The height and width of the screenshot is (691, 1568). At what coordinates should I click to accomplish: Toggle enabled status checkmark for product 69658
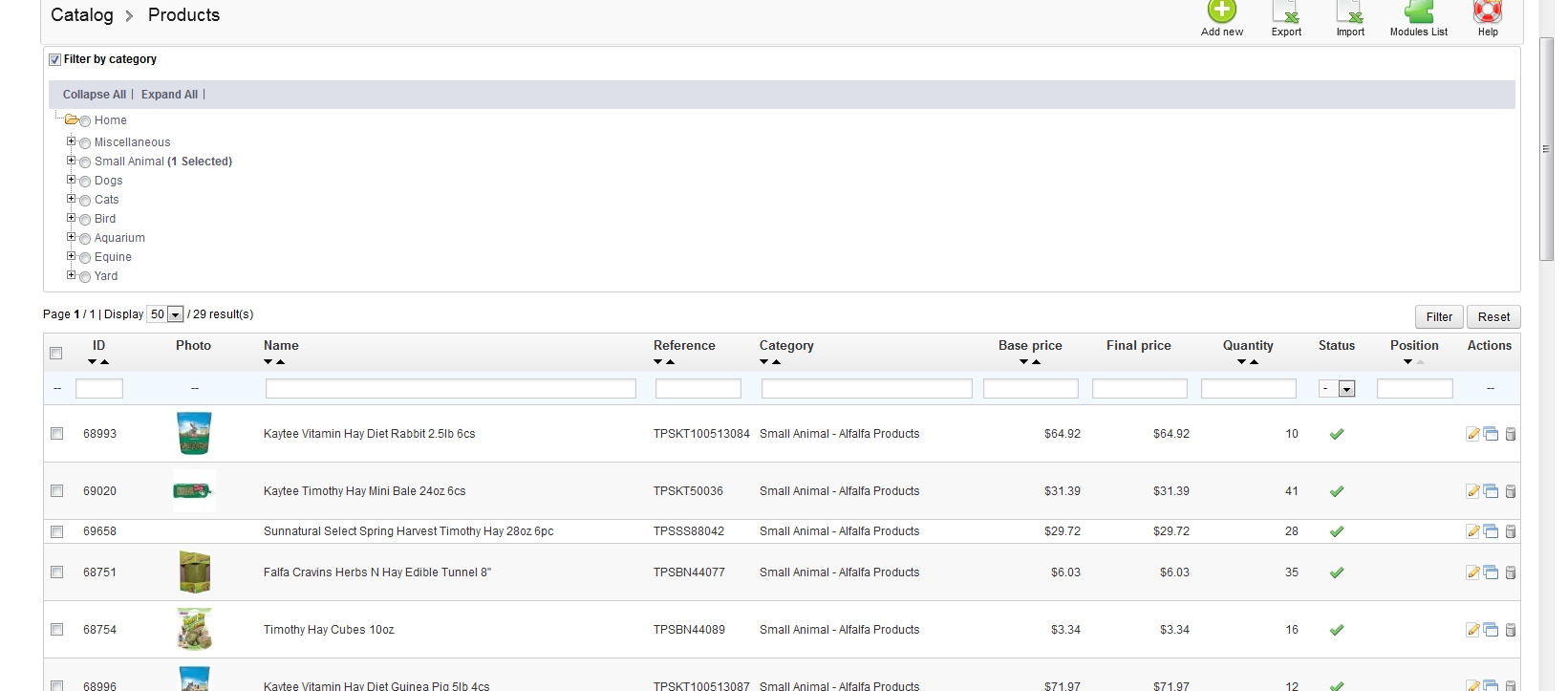coord(1337,531)
